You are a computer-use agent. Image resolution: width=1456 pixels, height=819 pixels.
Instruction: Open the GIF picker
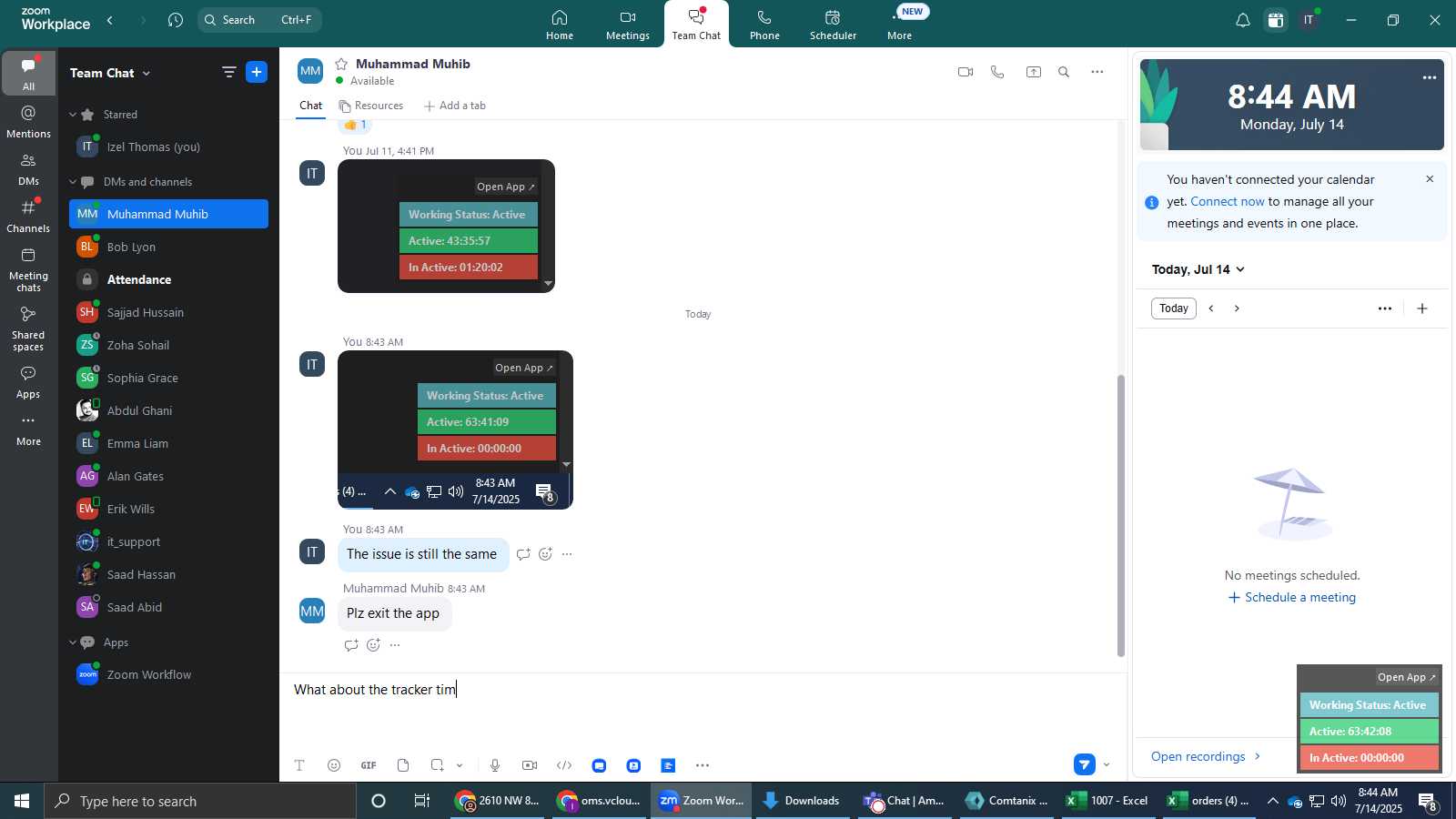(x=369, y=765)
